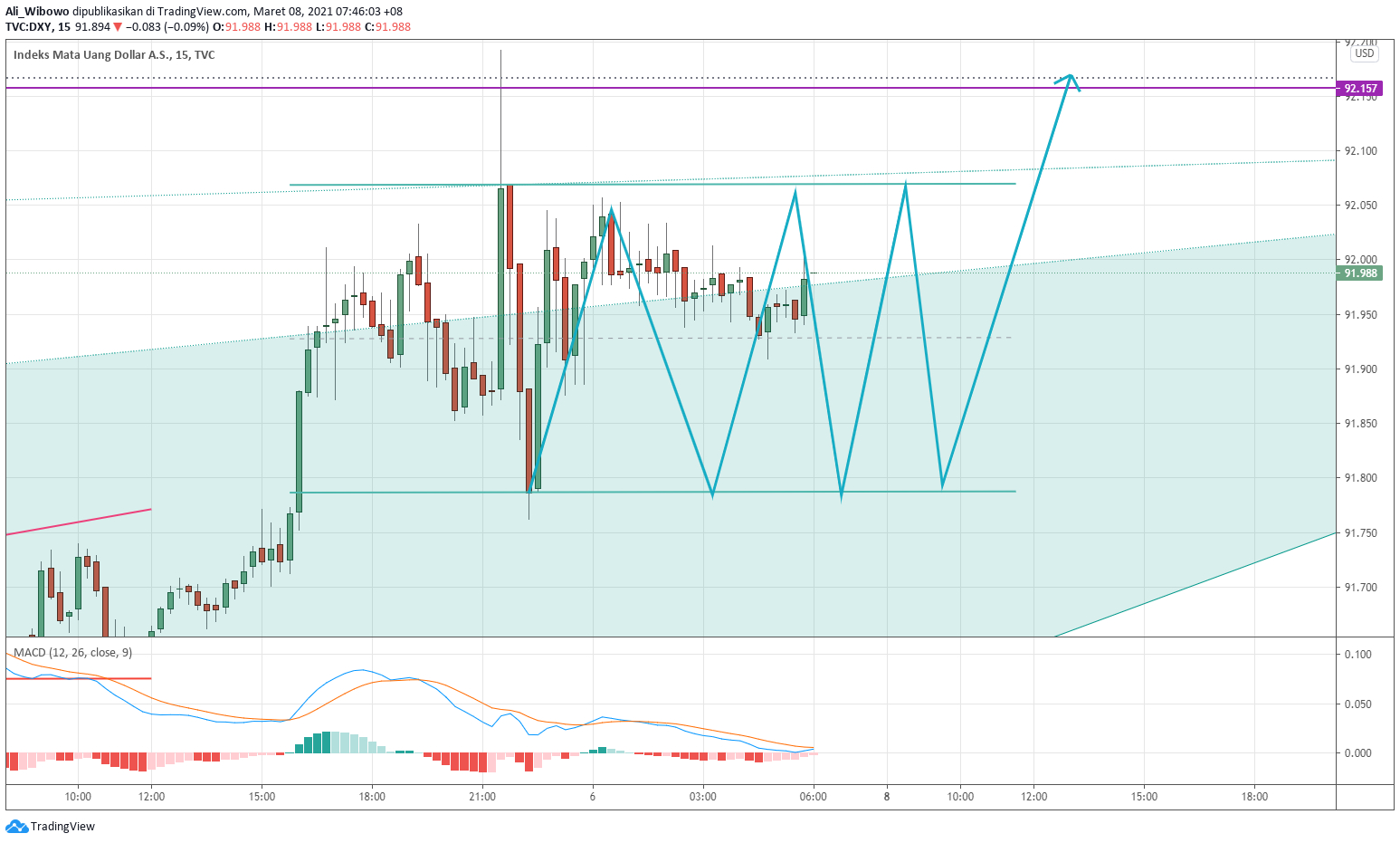The height and width of the screenshot is (843, 1400).
Task: Click the Ali_Wibowo author name
Action: [37, 12]
